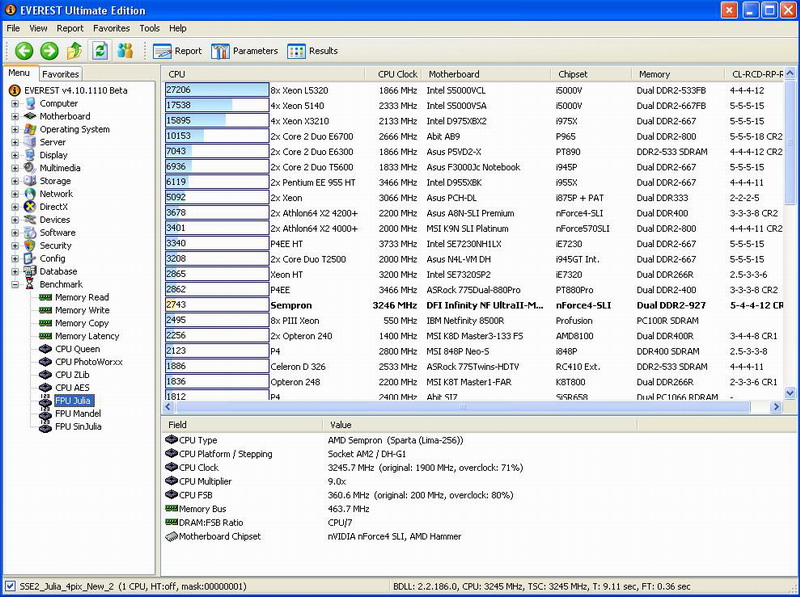The width and height of the screenshot is (800, 597).
Task: Sort by the Memory column header
Action: pyautogui.click(x=678, y=74)
